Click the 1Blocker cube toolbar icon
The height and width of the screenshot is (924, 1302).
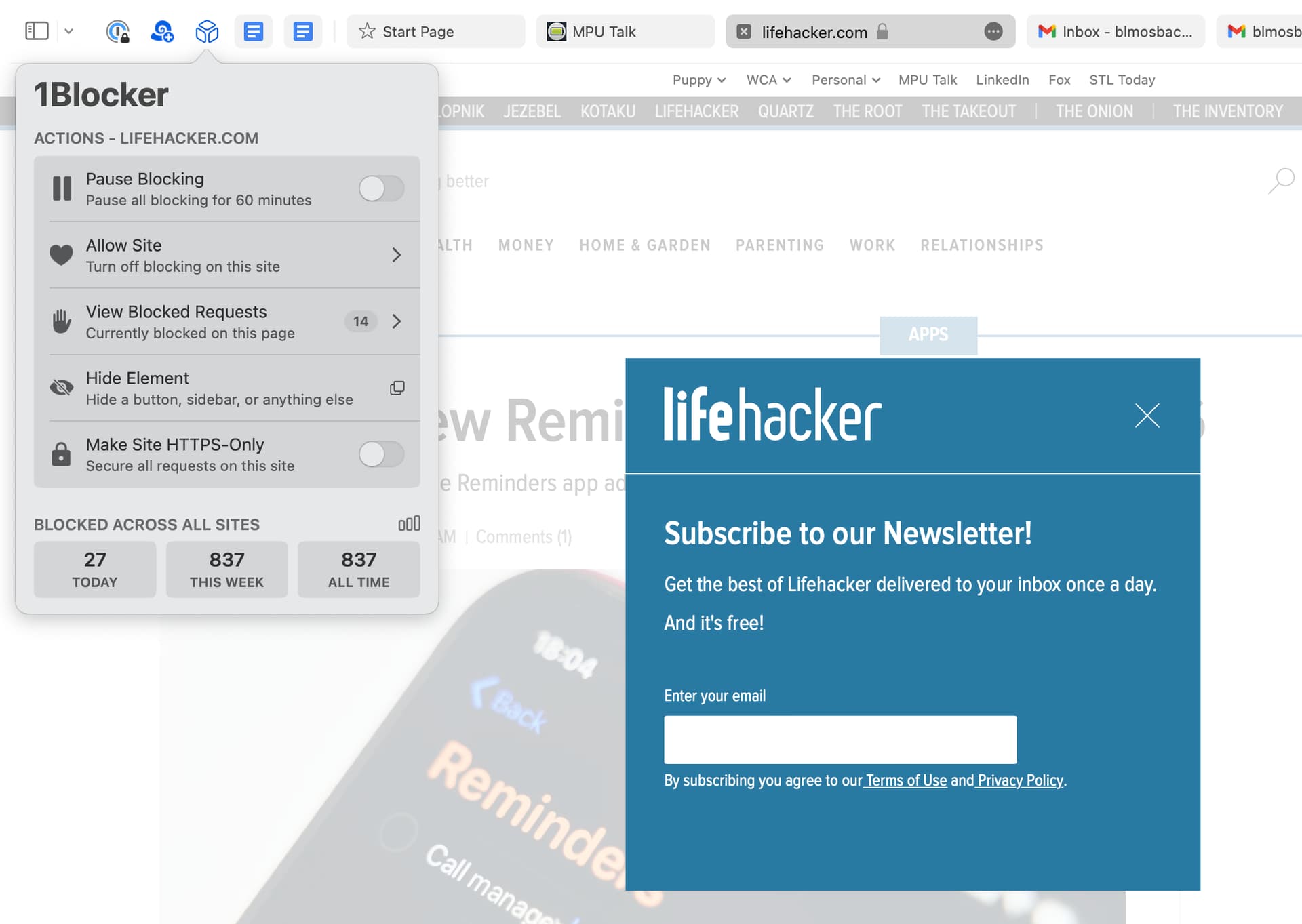point(207,31)
